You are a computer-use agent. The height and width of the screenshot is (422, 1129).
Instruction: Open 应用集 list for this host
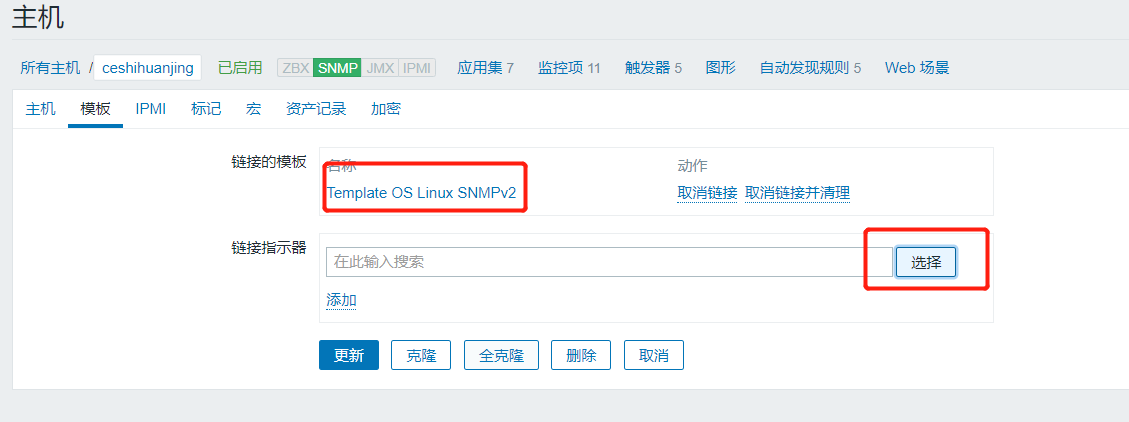click(x=485, y=68)
